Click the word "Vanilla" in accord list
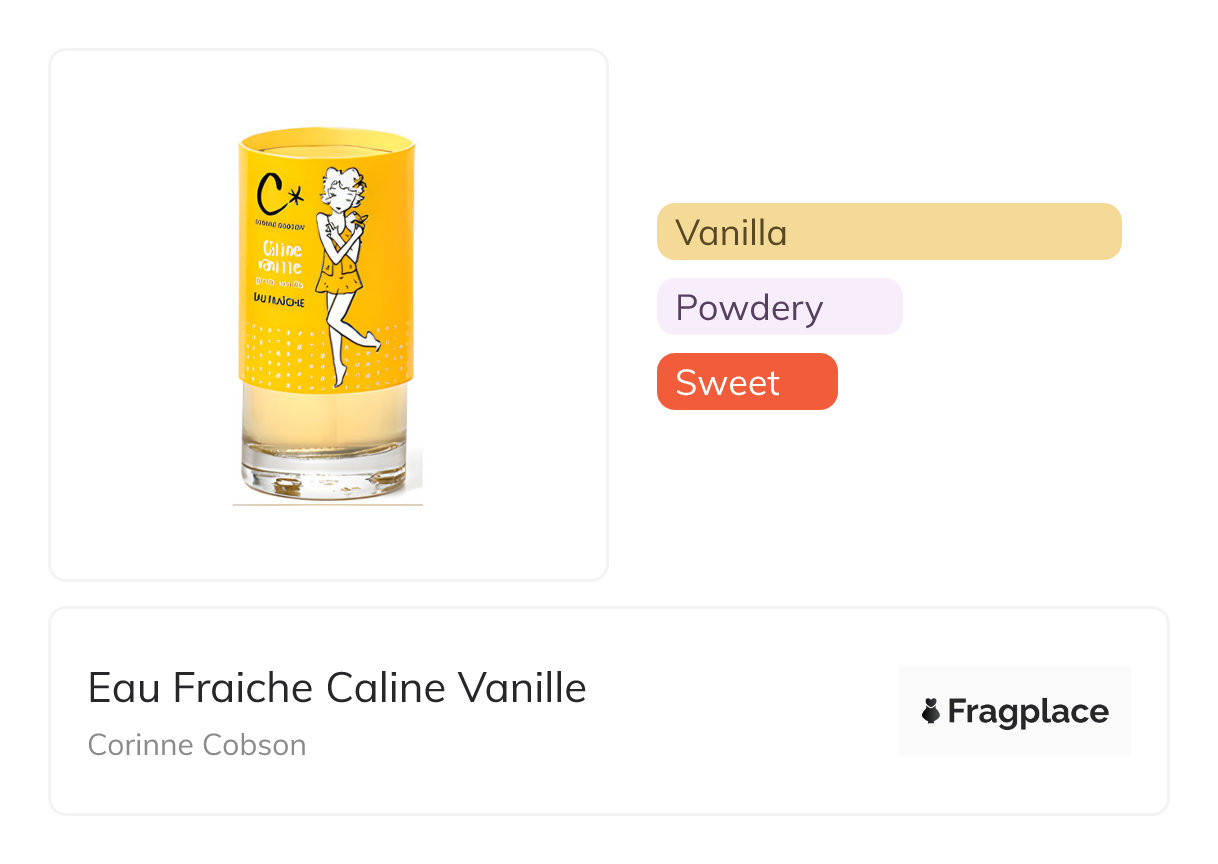 pyautogui.click(x=731, y=233)
